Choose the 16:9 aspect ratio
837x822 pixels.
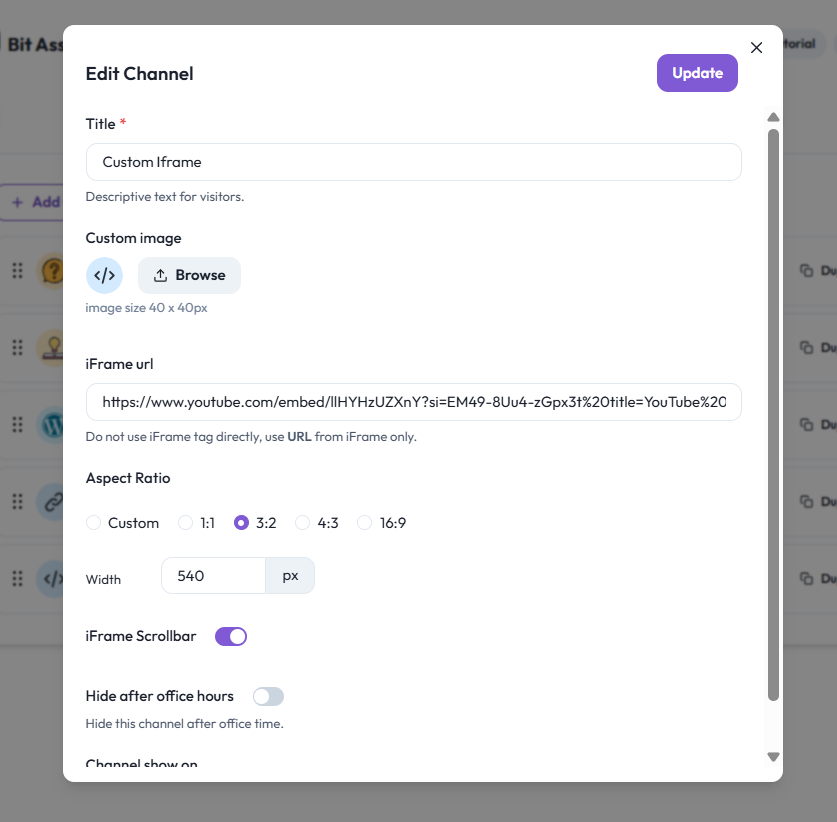tap(364, 523)
